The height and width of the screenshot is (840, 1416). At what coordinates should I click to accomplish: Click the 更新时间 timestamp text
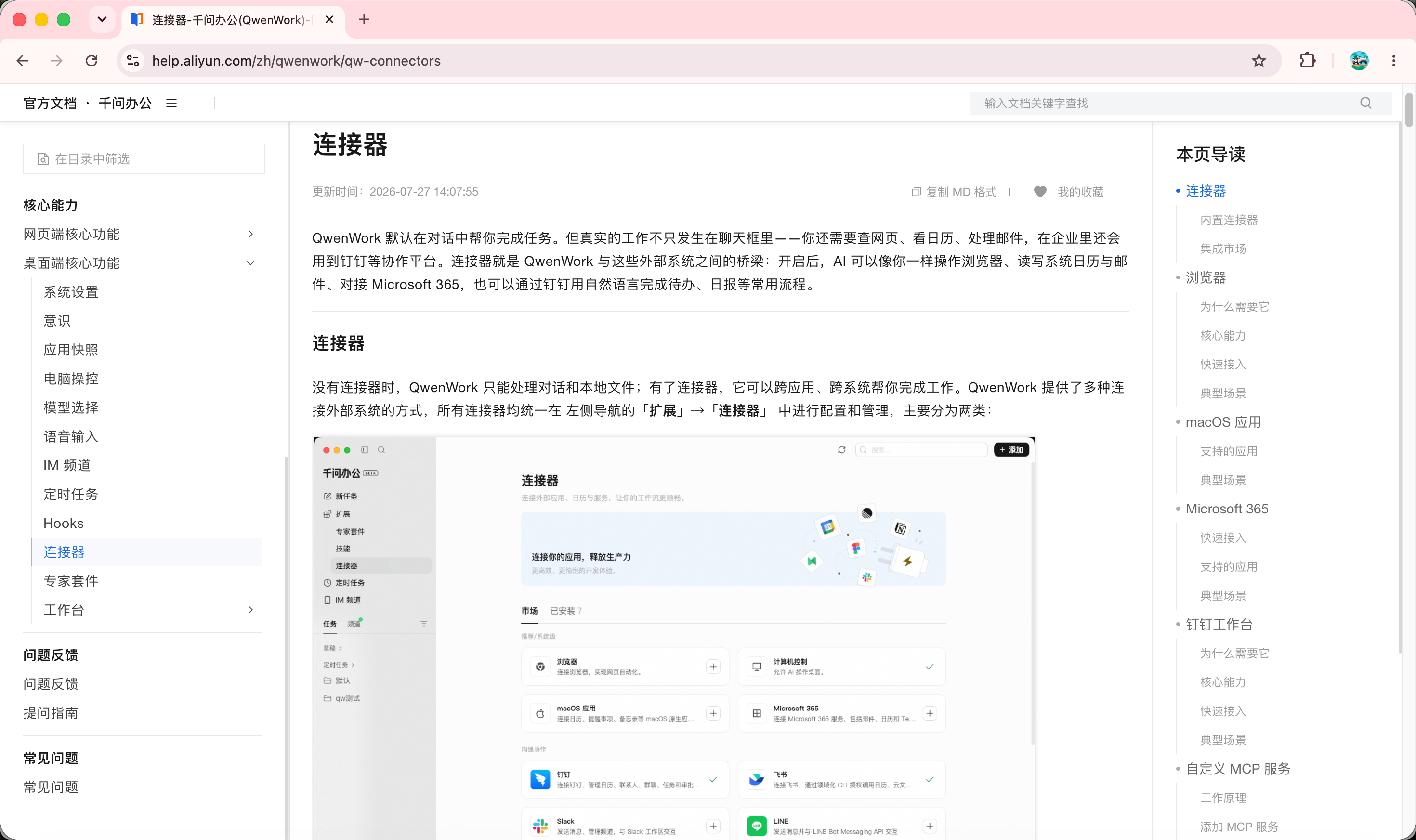click(395, 192)
